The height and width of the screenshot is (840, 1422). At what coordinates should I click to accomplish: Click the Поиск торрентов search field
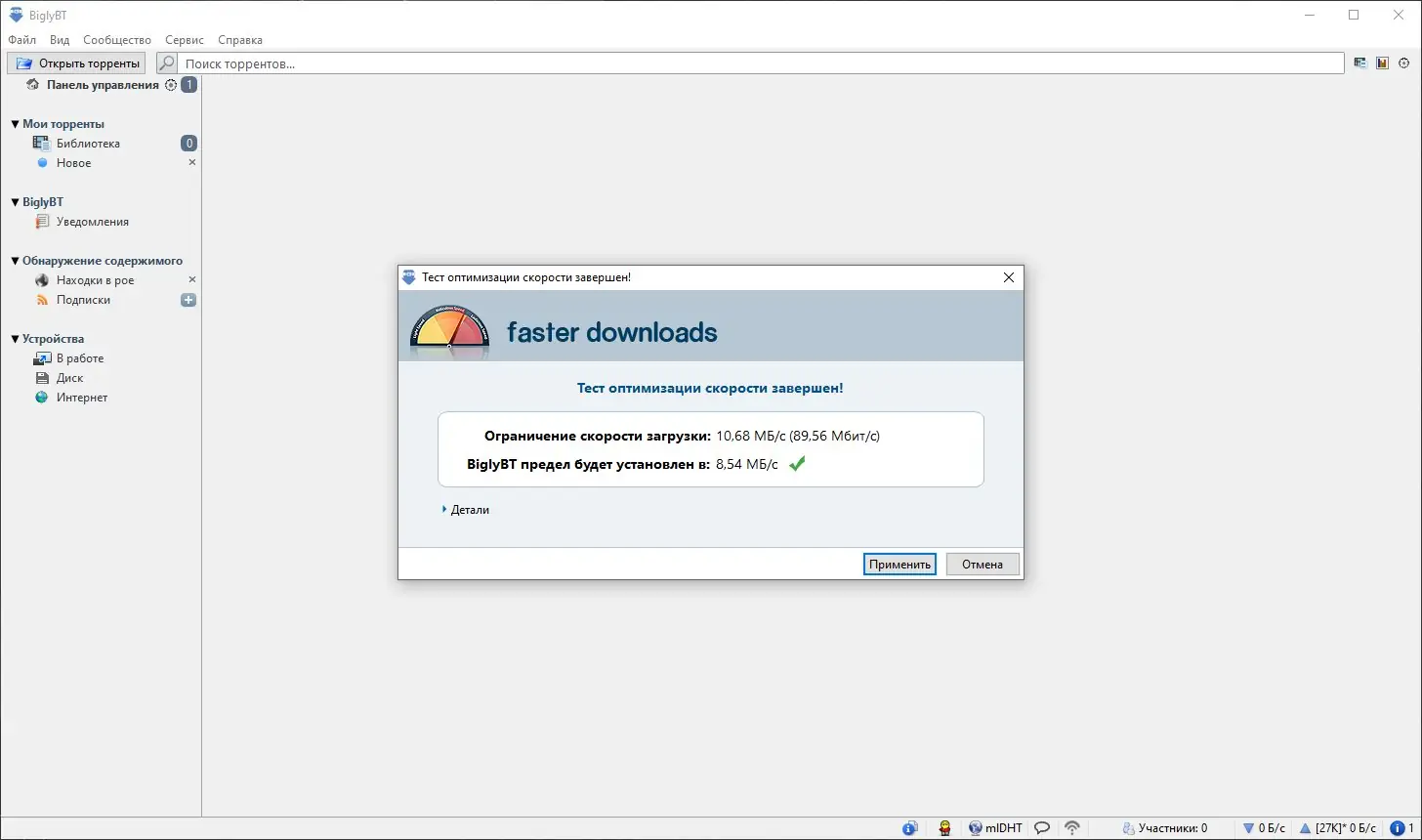tap(761, 63)
